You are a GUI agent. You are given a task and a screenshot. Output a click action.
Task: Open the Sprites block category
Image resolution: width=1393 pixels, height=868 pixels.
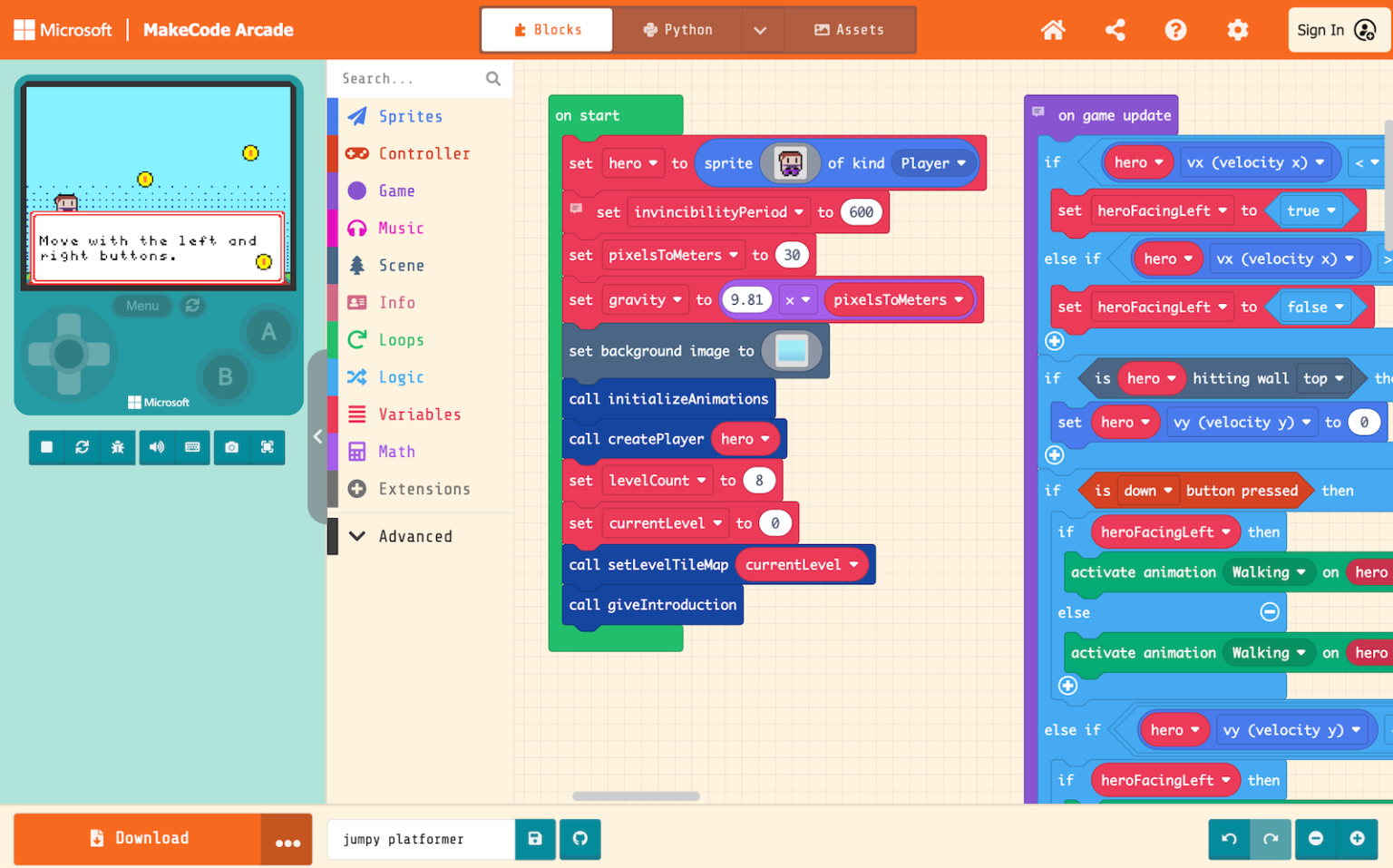pos(410,116)
